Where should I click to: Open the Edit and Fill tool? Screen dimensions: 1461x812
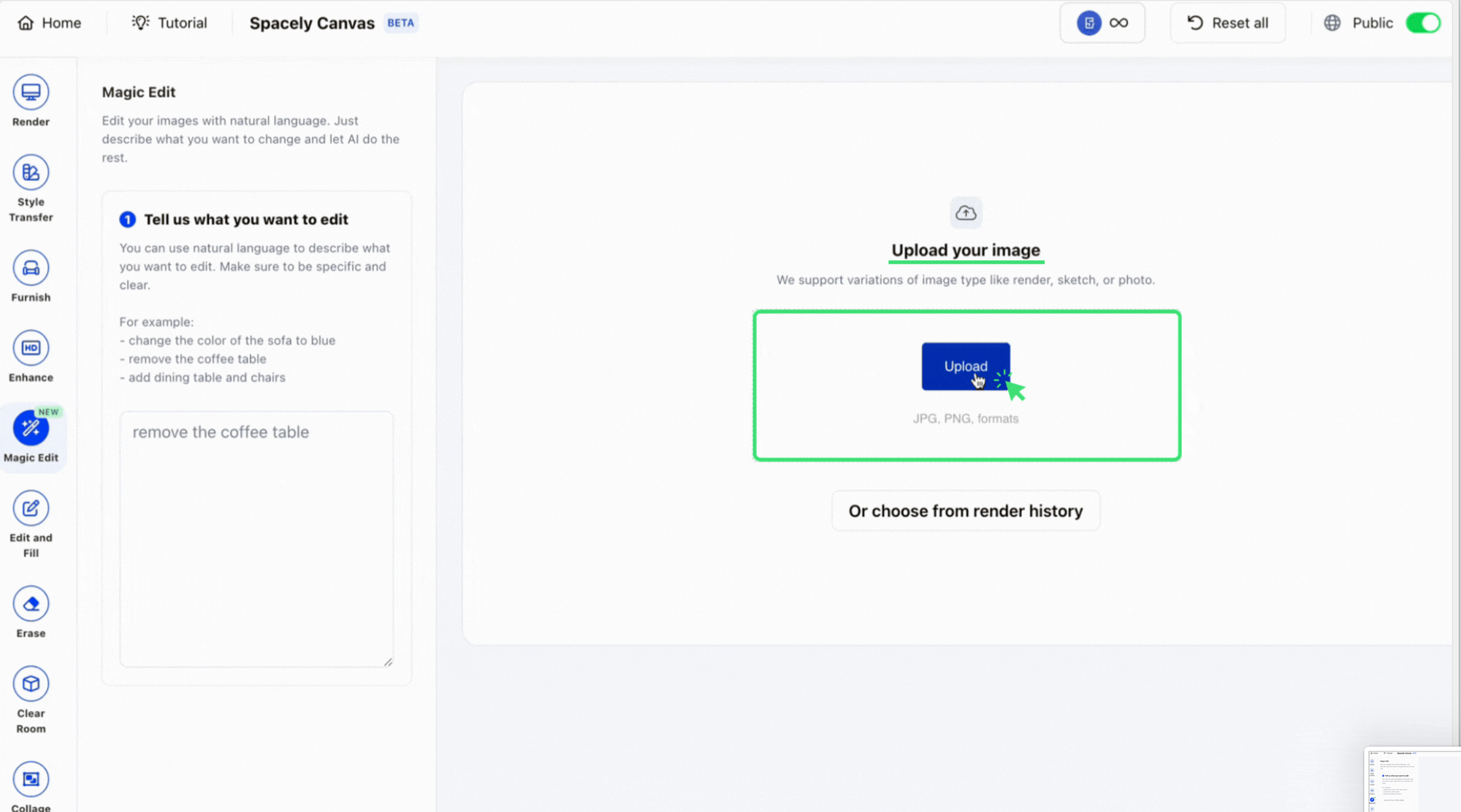(x=31, y=508)
